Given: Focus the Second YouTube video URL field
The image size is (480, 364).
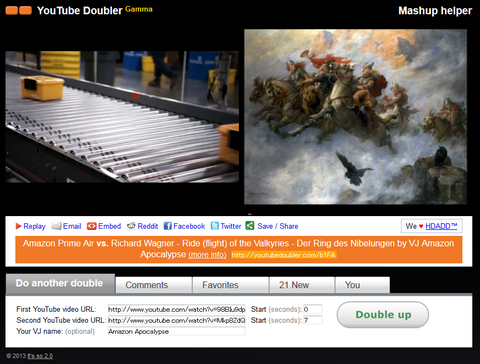Looking at the screenshot, I should coord(176,320).
